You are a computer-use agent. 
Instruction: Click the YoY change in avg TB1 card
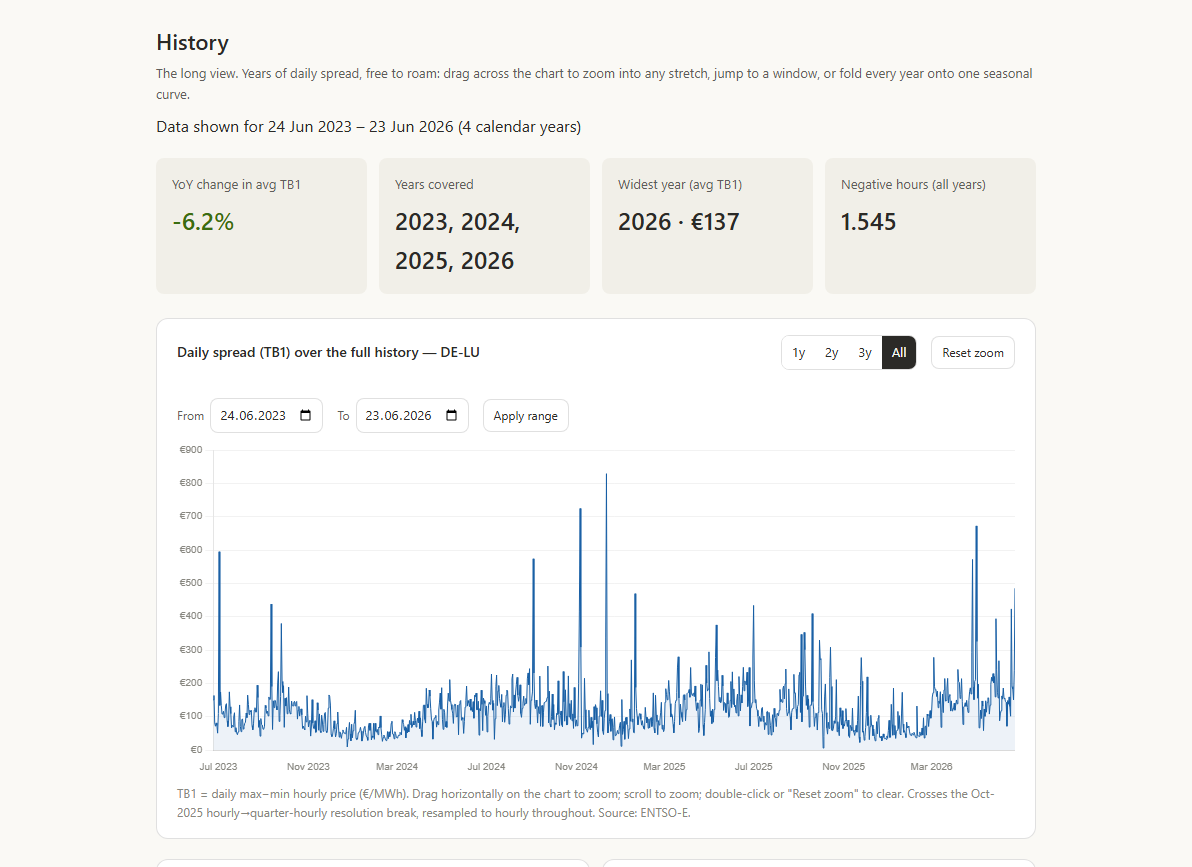[262, 226]
